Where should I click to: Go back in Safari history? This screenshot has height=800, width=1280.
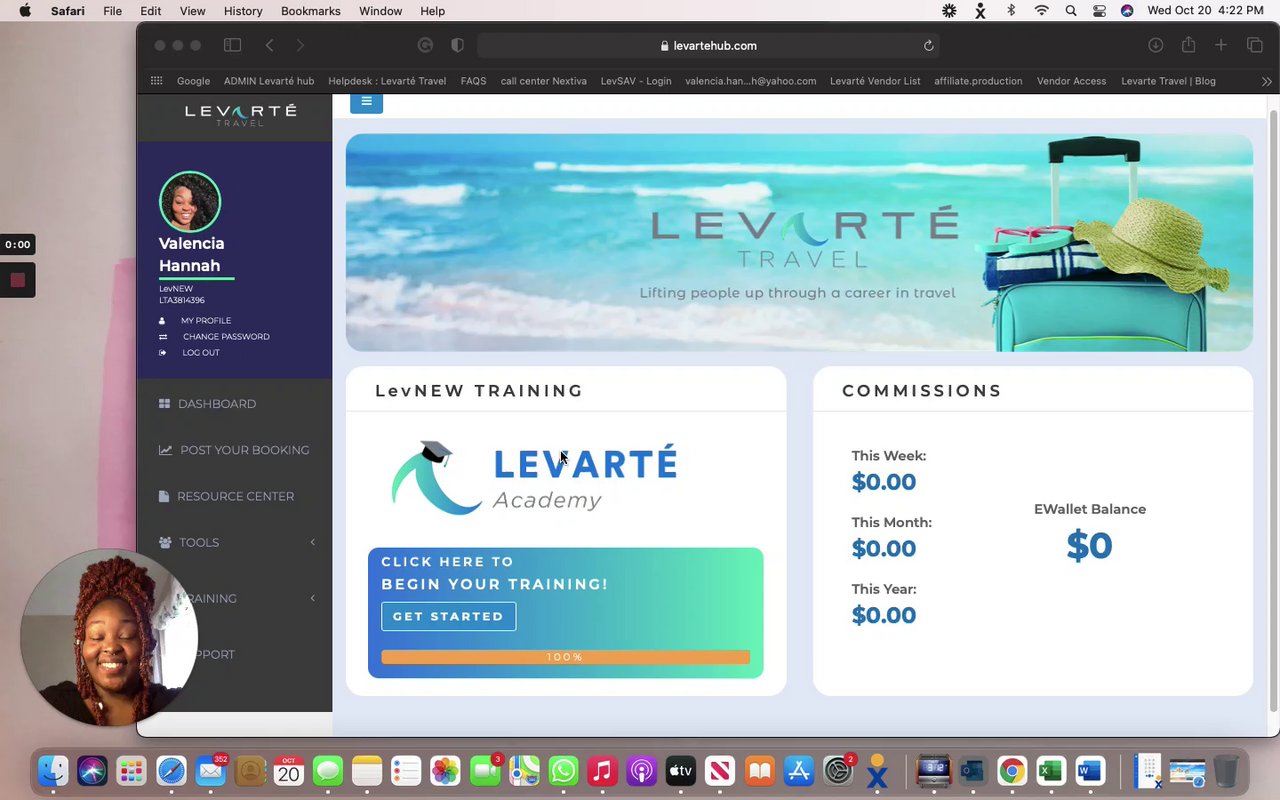pos(269,45)
